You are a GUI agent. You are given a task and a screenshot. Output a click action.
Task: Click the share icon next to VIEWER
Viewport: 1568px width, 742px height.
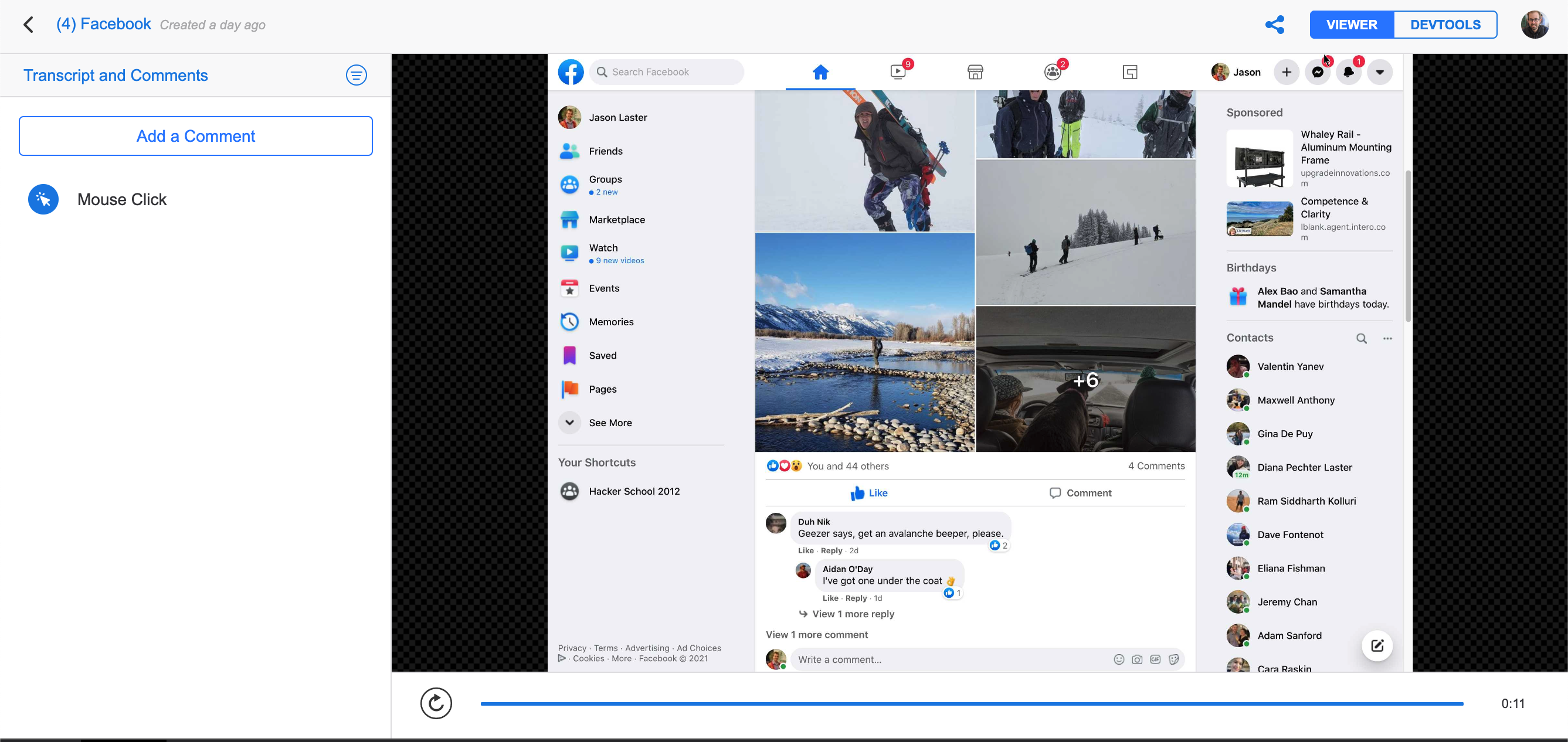point(1275,25)
